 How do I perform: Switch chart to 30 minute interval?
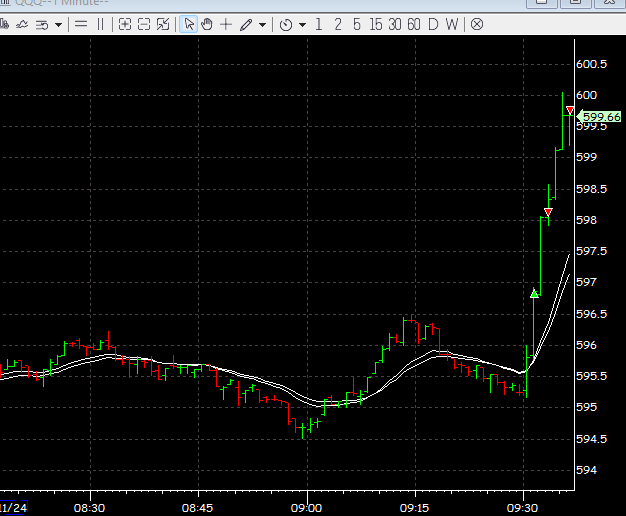tap(394, 24)
